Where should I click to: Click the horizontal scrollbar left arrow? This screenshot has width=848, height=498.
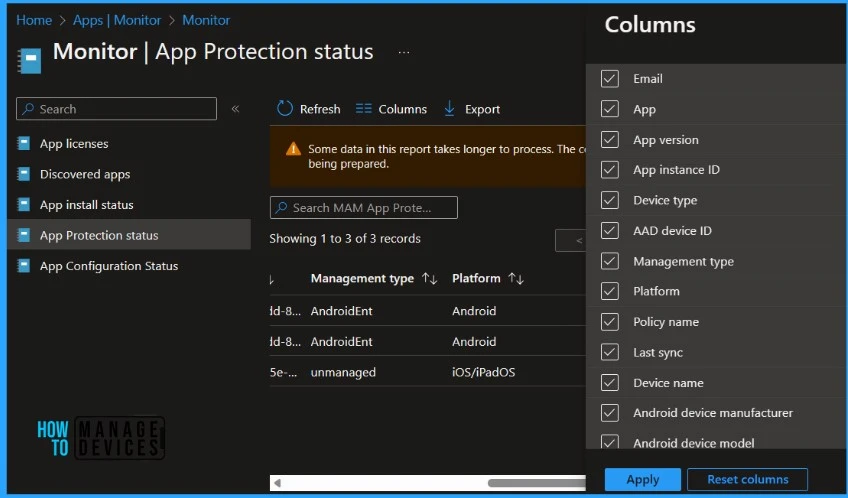(277, 483)
